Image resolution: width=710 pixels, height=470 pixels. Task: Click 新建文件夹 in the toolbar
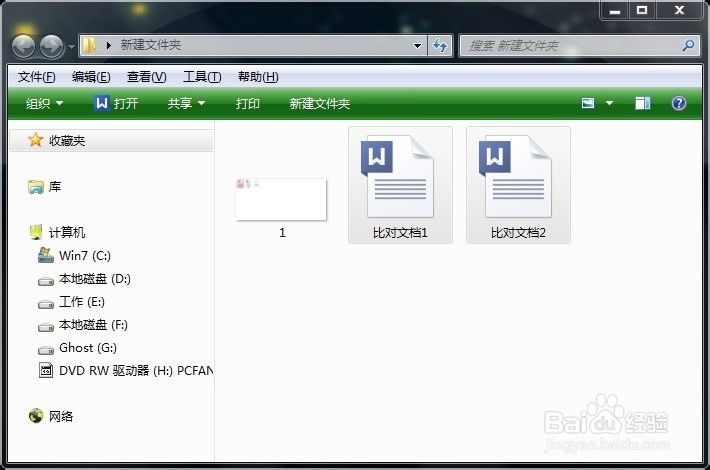[x=320, y=104]
